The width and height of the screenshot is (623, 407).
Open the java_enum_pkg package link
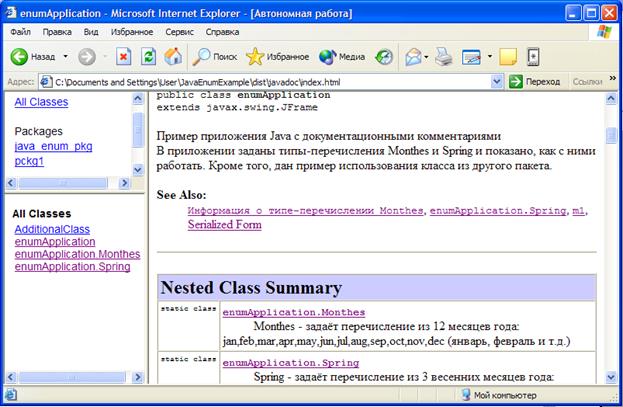click(53, 147)
